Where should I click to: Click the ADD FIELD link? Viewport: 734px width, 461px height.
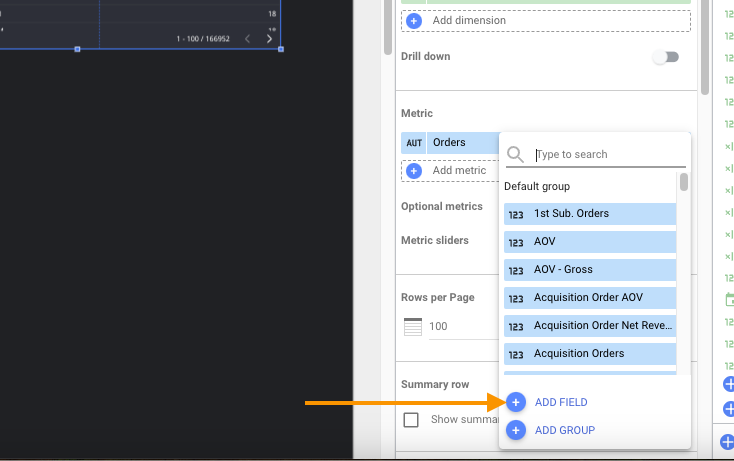(561, 402)
